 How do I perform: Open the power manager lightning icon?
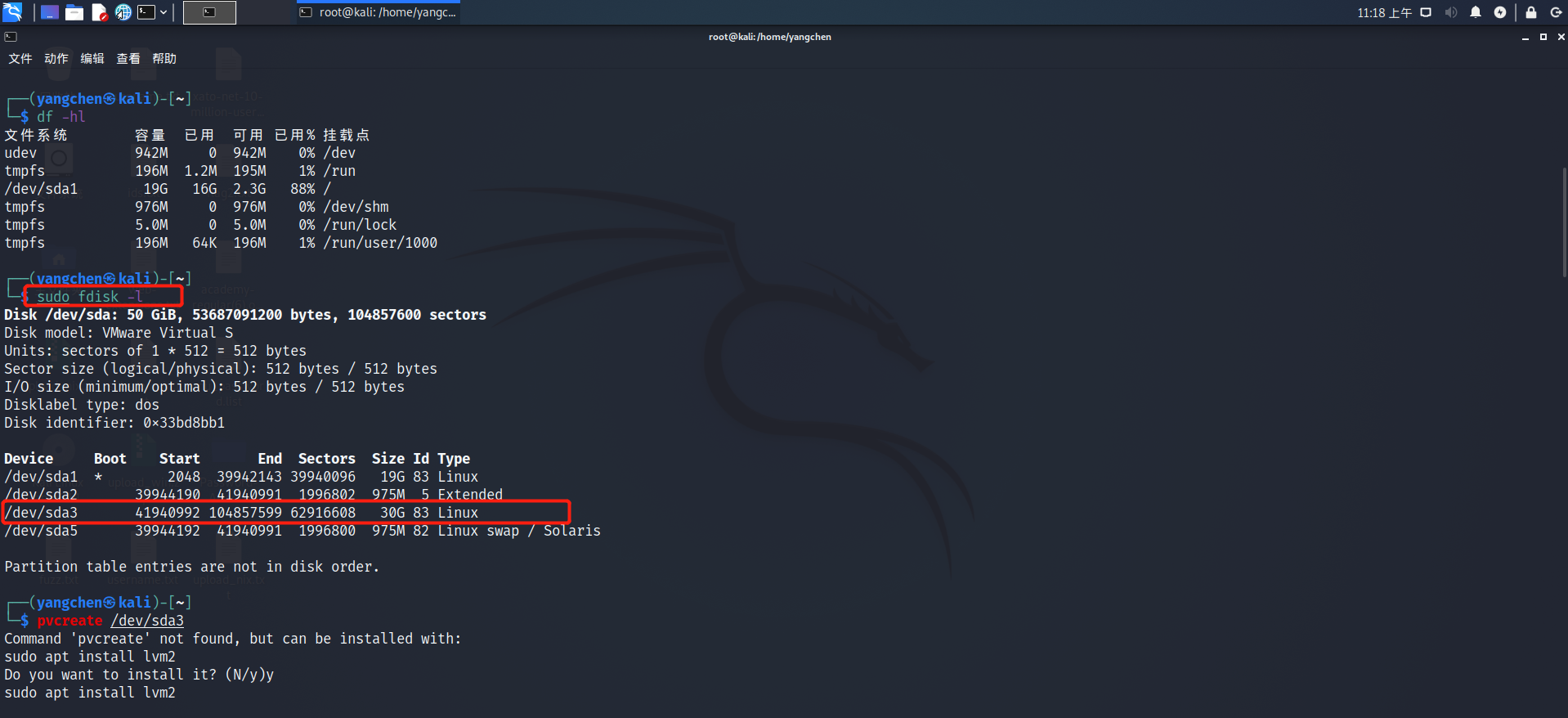pyautogui.click(x=1500, y=12)
